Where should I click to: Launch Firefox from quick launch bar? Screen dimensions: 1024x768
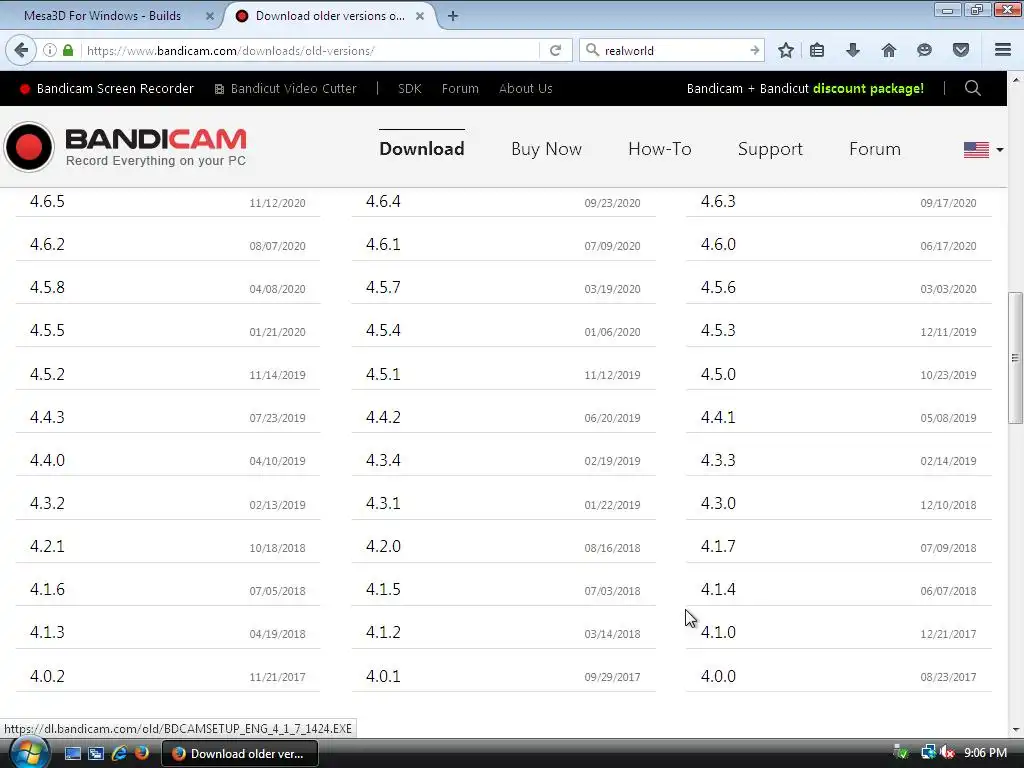pyautogui.click(x=141, y=753)
